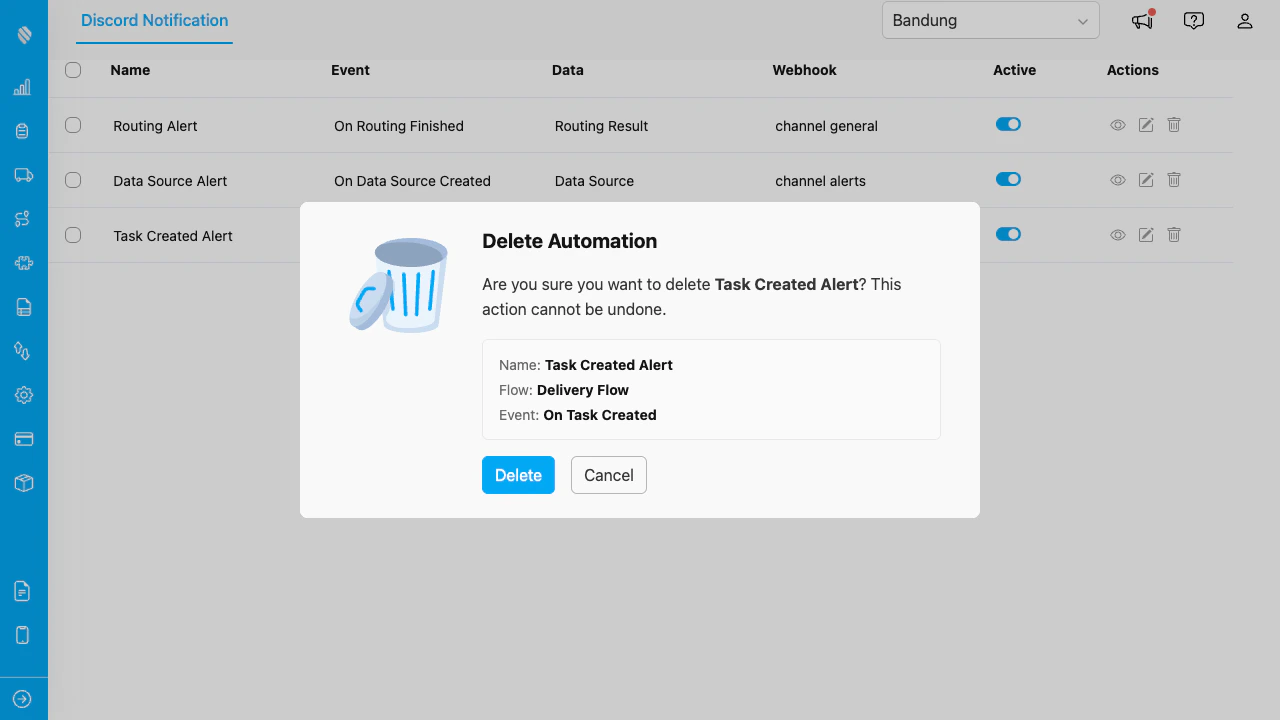Click the help question bubble icon
The image size is (1280, 720).
1193,20
